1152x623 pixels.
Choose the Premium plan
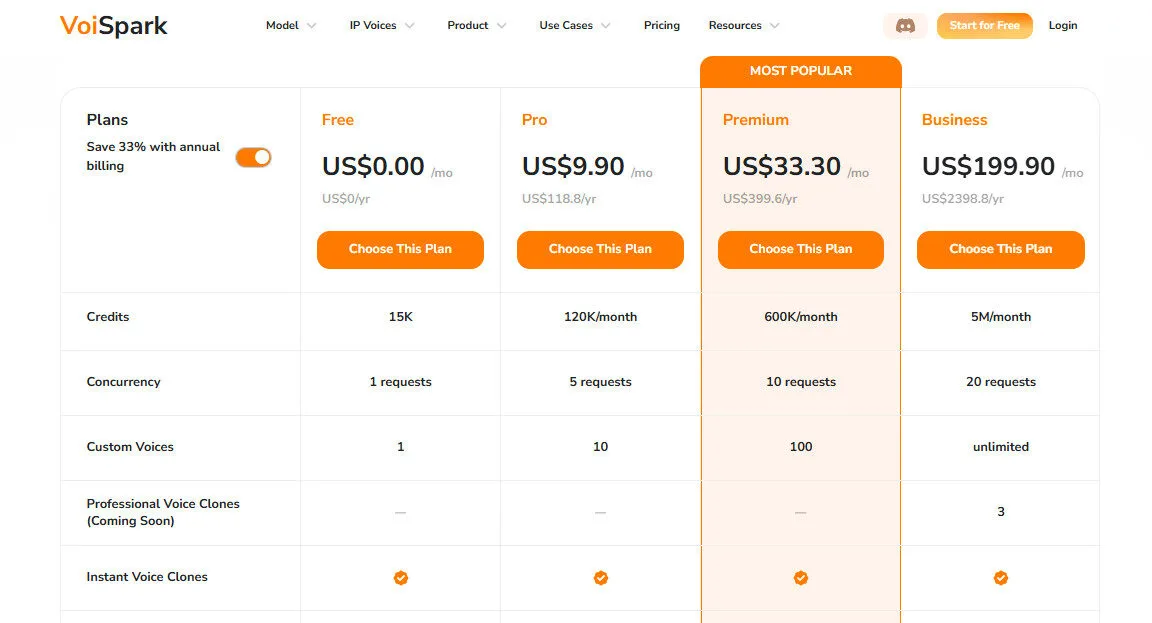pos(801,249)
